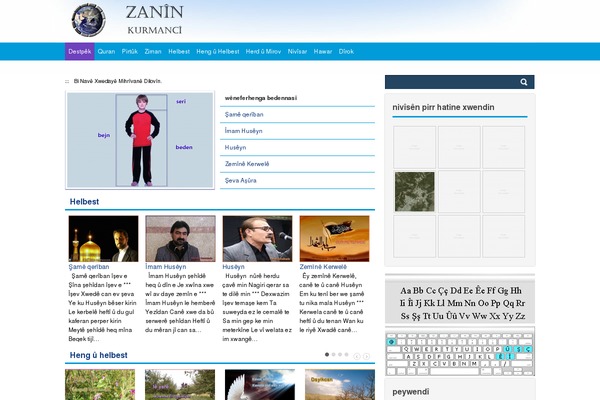Click 'nivîsên pirr hatine xwendin' heading
This screenshot has width=600, height=400.
coord(443,107)
